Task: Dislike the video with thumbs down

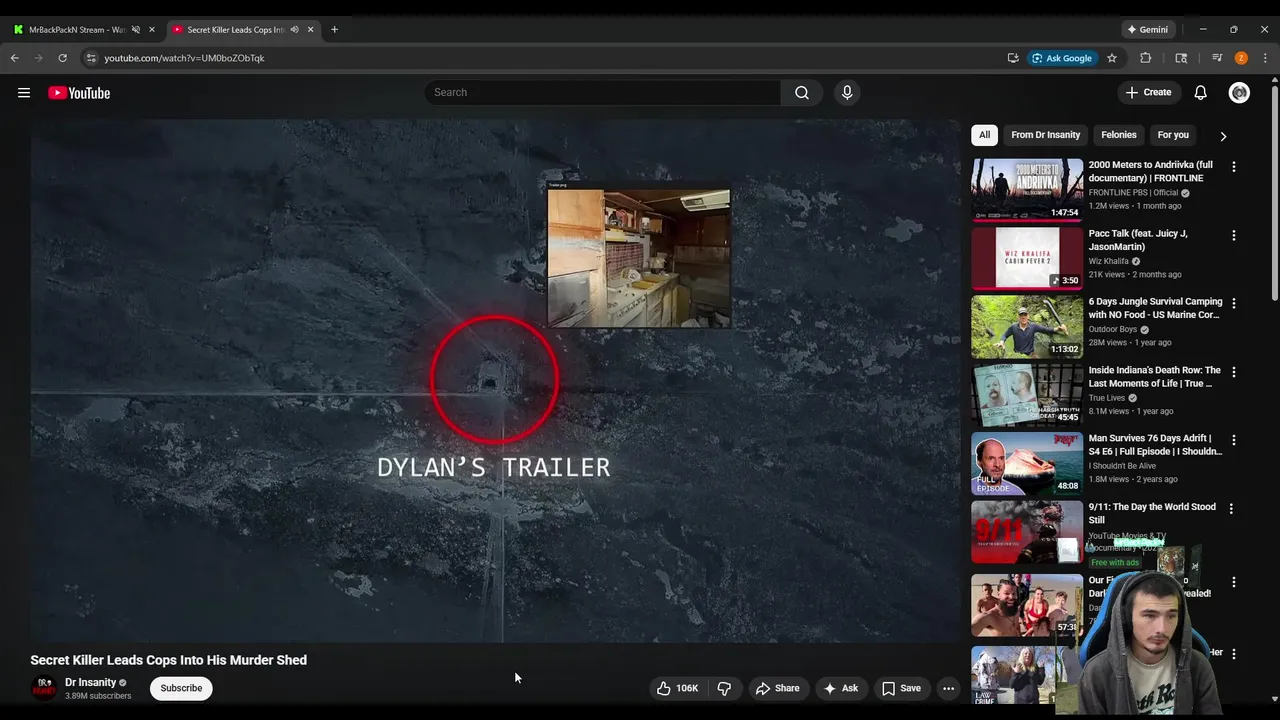Action: (724, 688)
